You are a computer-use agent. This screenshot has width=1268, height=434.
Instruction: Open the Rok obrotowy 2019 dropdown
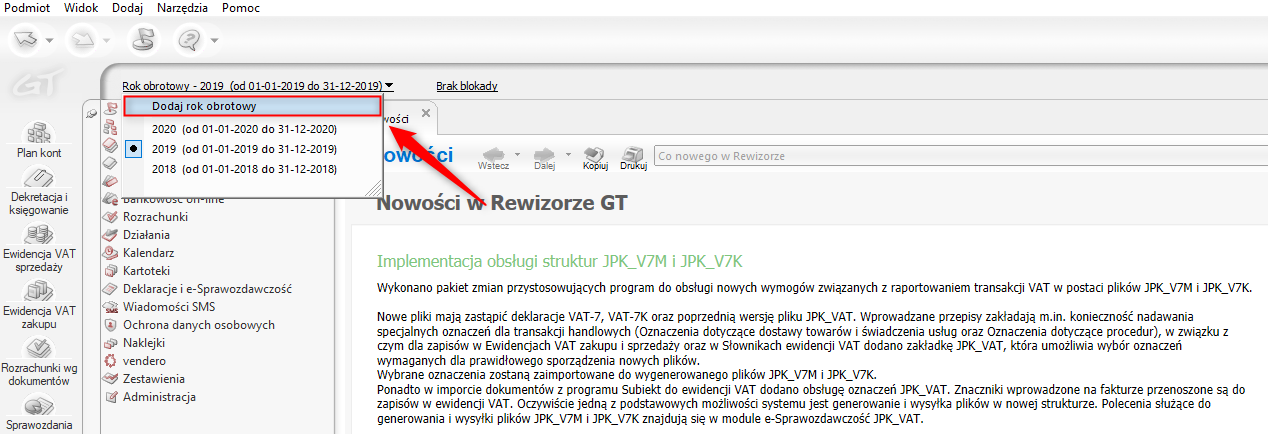pos(258,86)
